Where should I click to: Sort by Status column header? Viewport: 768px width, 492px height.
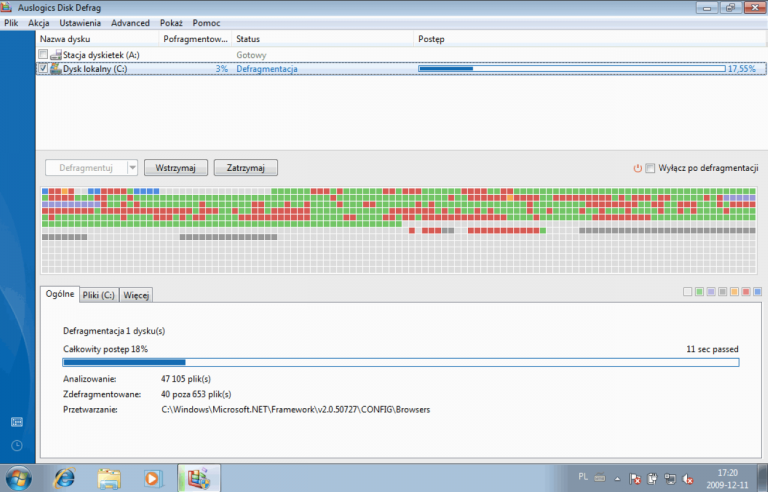click(x=323, y=39)
